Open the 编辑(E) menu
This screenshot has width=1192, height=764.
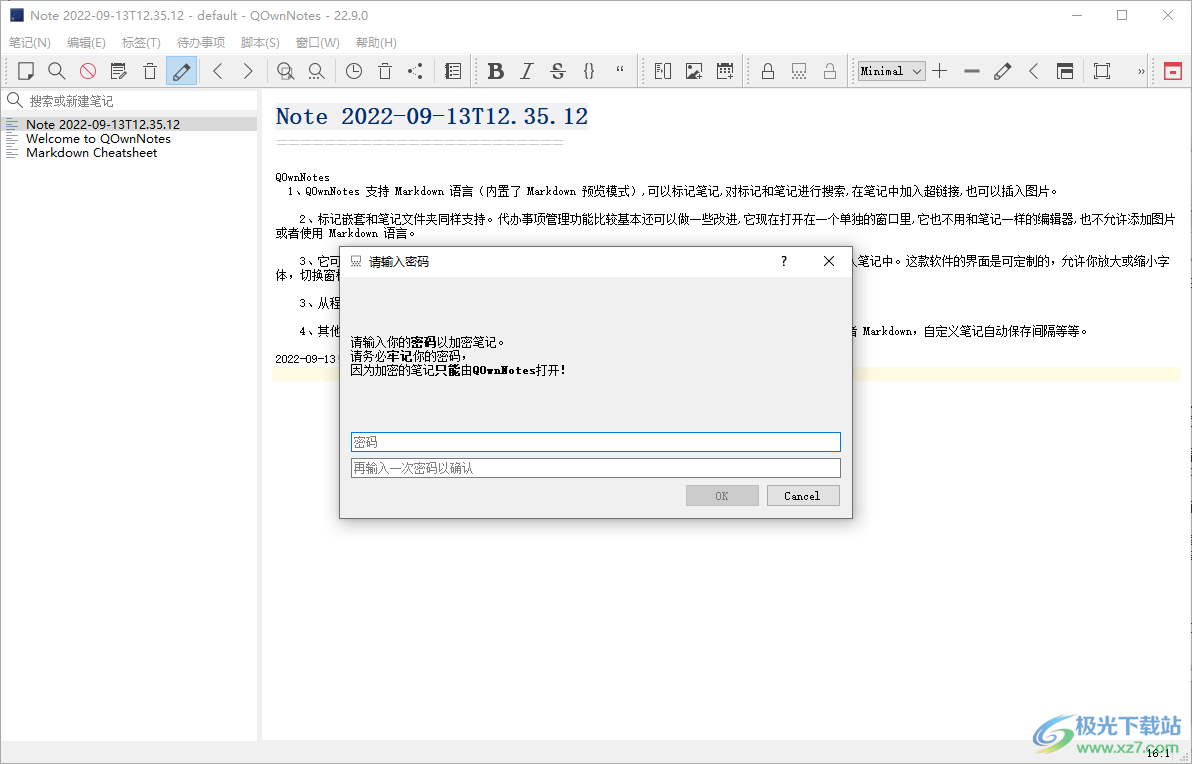pos(86,43)
